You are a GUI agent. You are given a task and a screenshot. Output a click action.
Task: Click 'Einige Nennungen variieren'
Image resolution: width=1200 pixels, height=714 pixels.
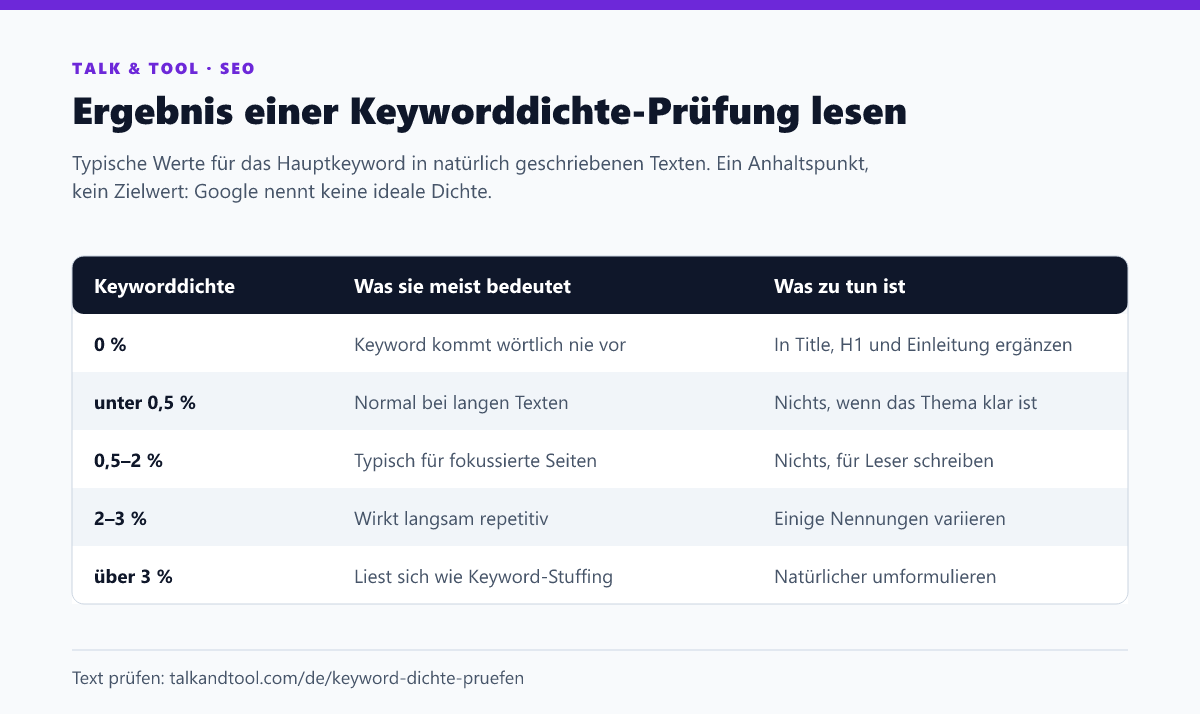pyautogui.click(x=890, y=519)
